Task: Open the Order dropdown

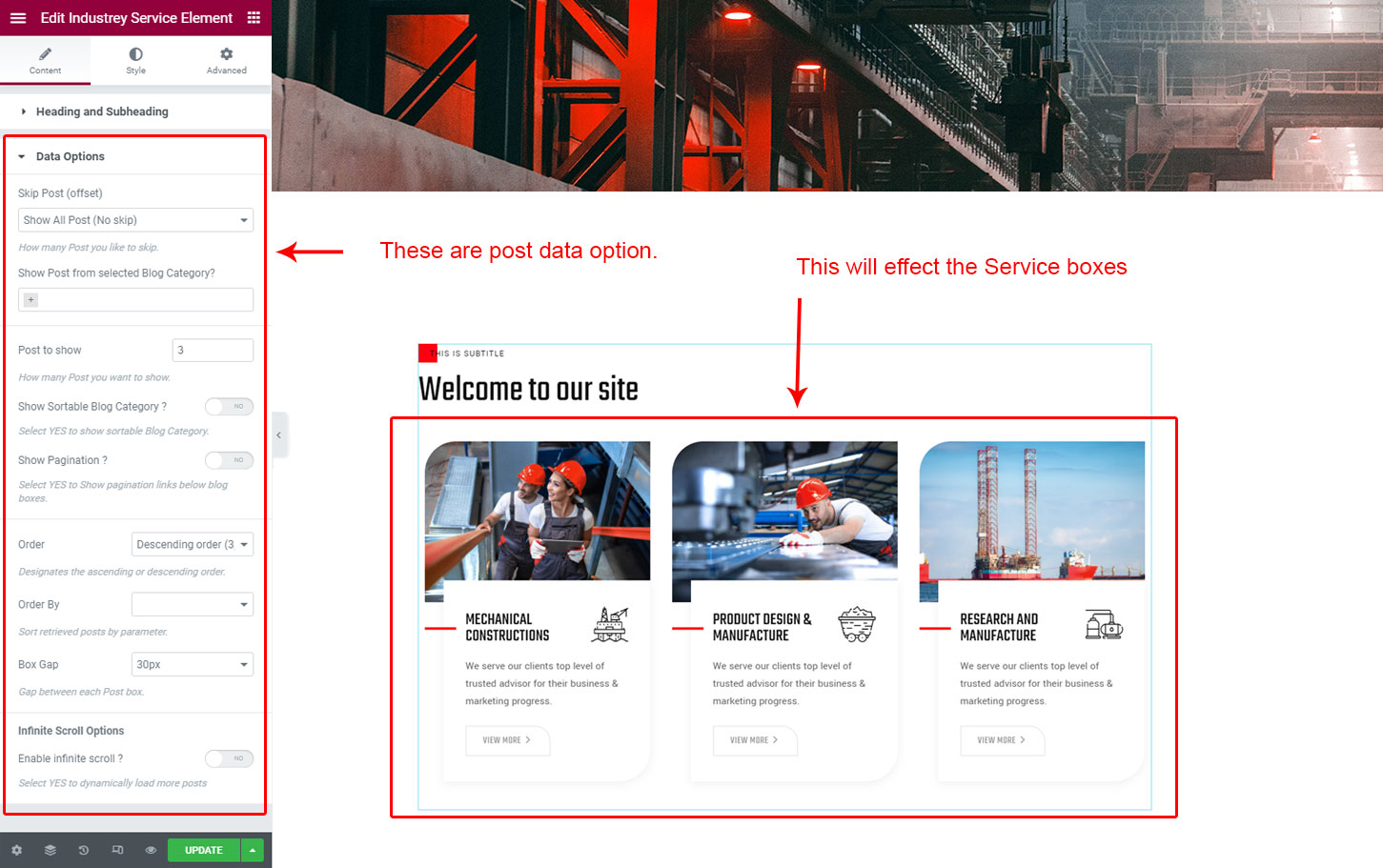Action: tap(192, 545)
